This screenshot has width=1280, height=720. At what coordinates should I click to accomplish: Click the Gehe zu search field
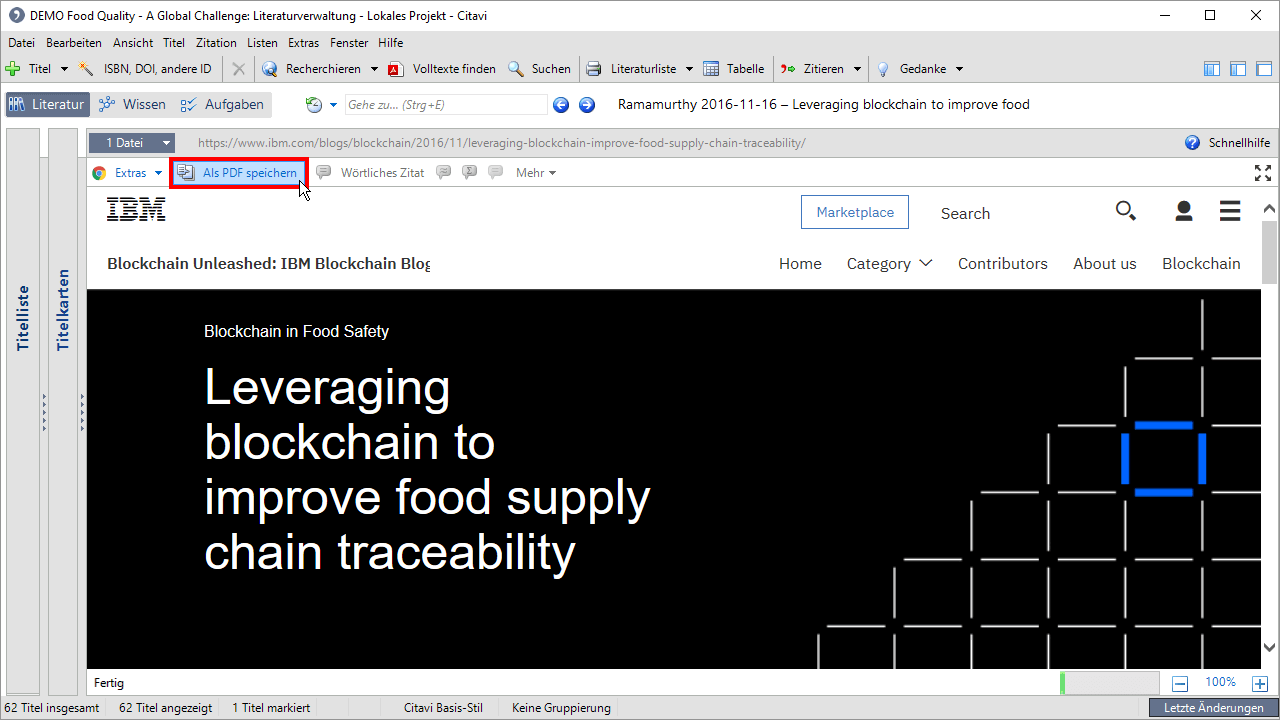tap(445, 105)
